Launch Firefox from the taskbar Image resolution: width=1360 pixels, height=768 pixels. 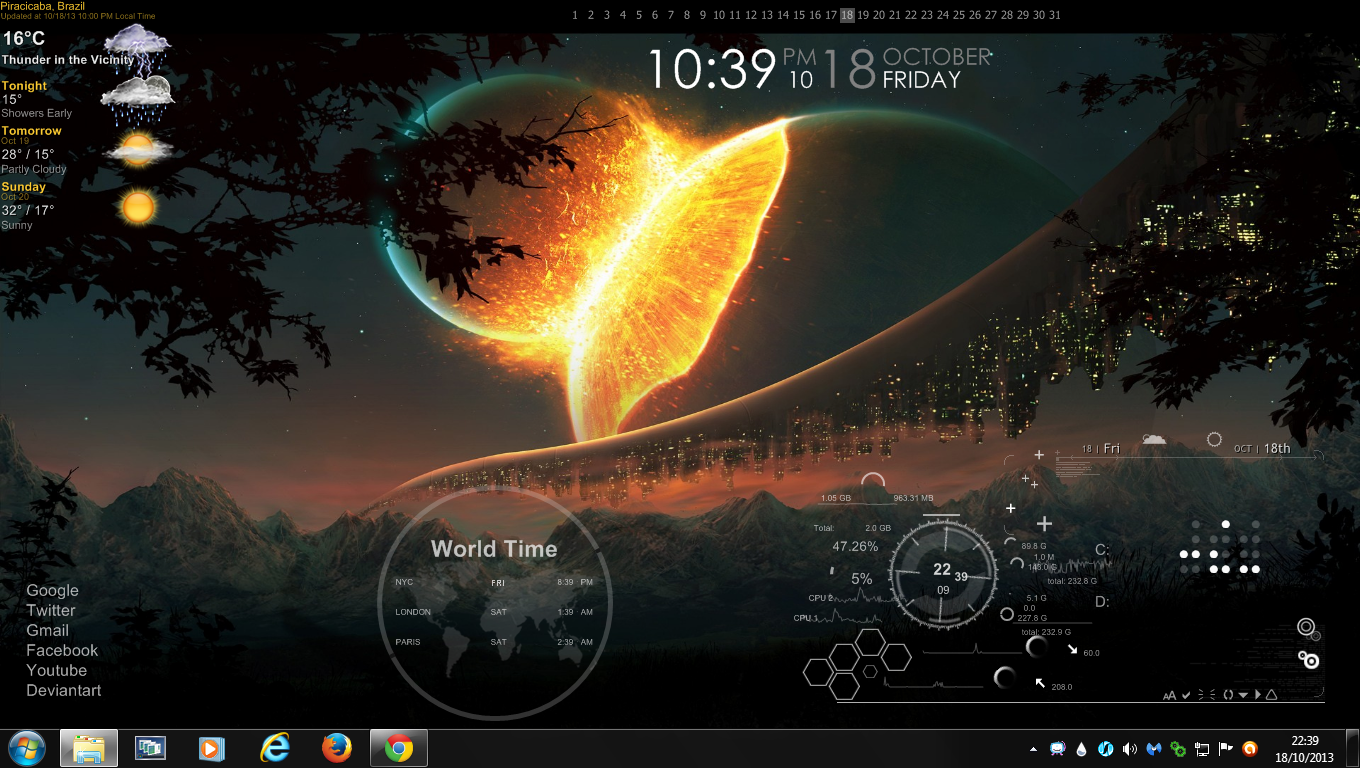[337, 748]
